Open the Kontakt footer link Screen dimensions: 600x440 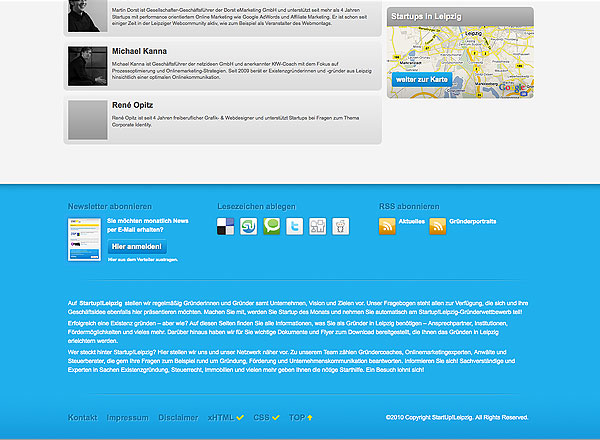[x=82, y=417]
